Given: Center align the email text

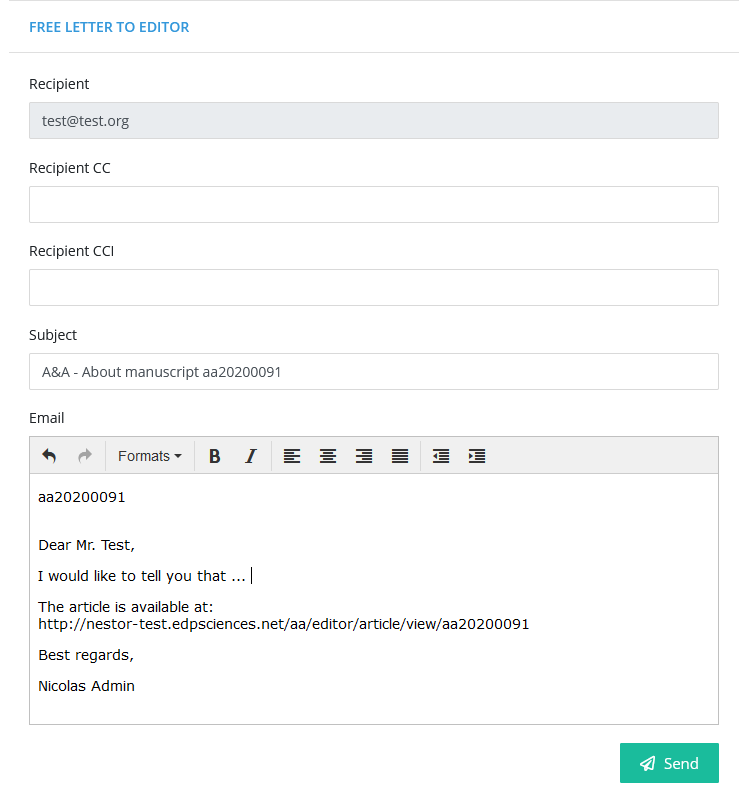Looking at the screenshot, I should coord(328,456).
